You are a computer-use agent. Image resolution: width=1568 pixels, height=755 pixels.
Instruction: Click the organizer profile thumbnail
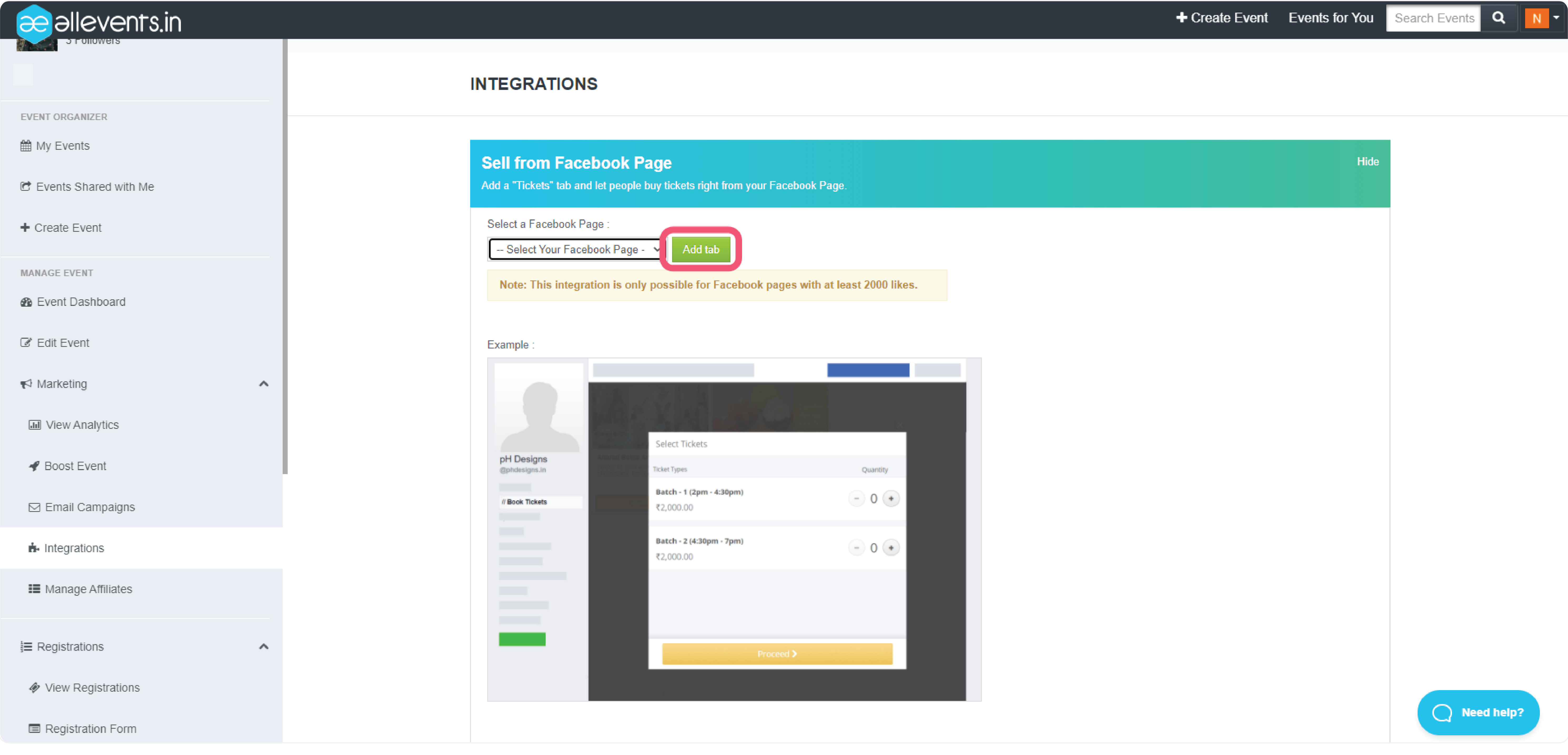click(37, 44)
